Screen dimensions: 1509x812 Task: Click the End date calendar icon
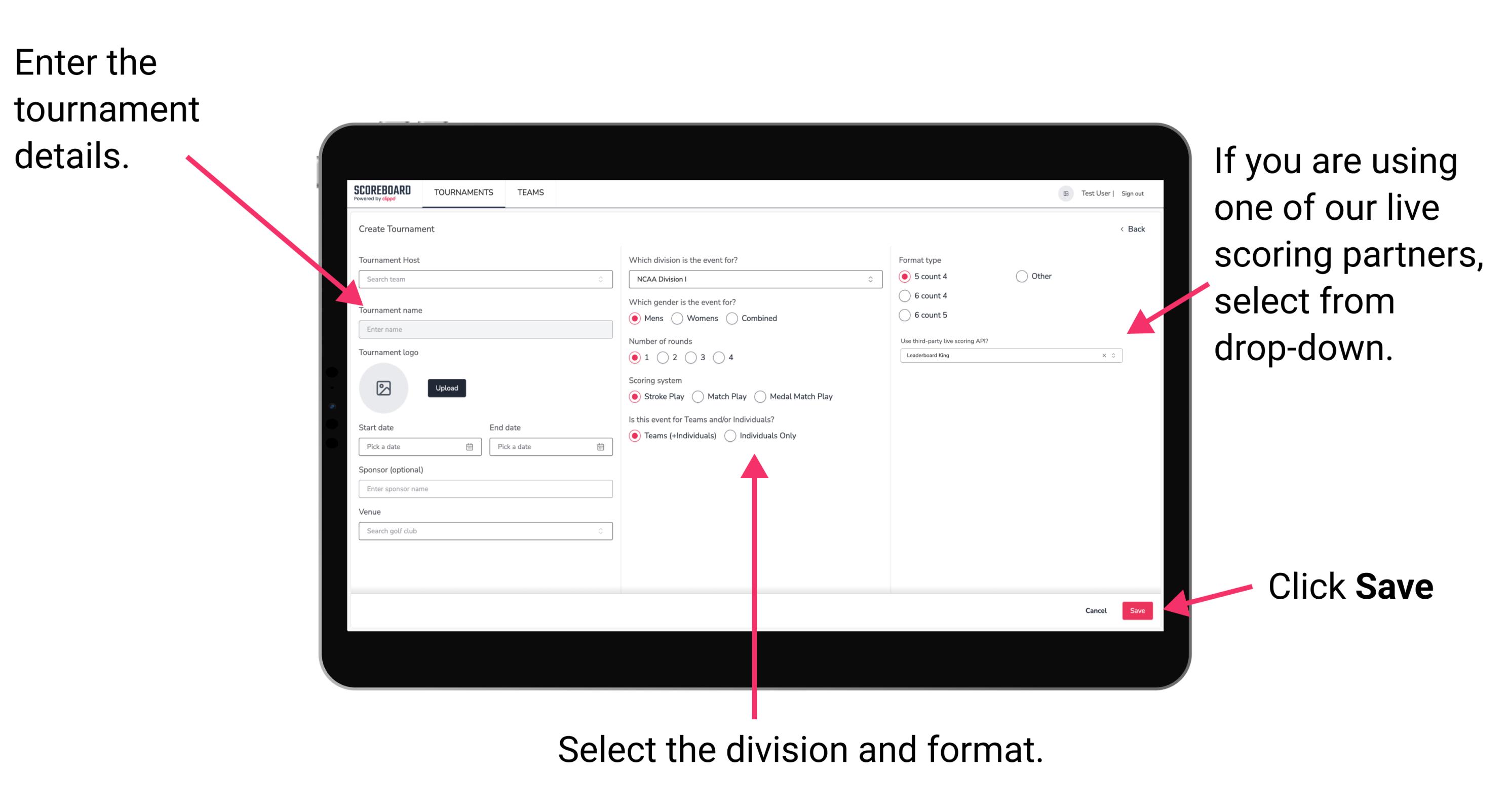601,446
